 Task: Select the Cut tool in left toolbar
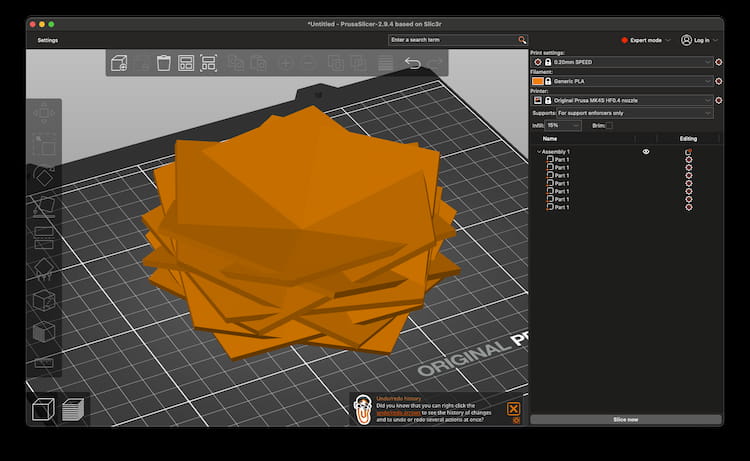(45, 237)
